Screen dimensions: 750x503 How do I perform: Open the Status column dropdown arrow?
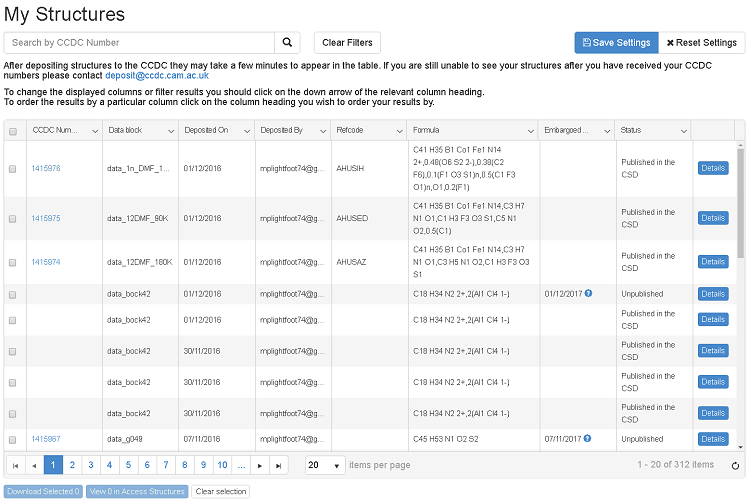[x=684, y=131]
